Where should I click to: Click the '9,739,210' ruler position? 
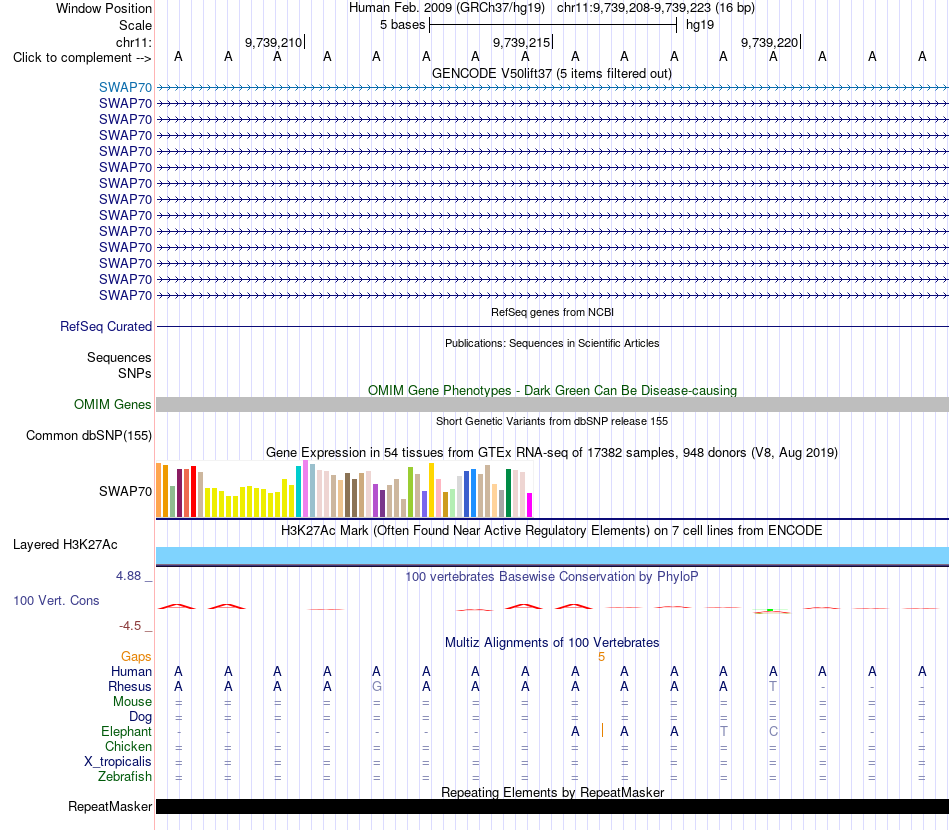273,42
